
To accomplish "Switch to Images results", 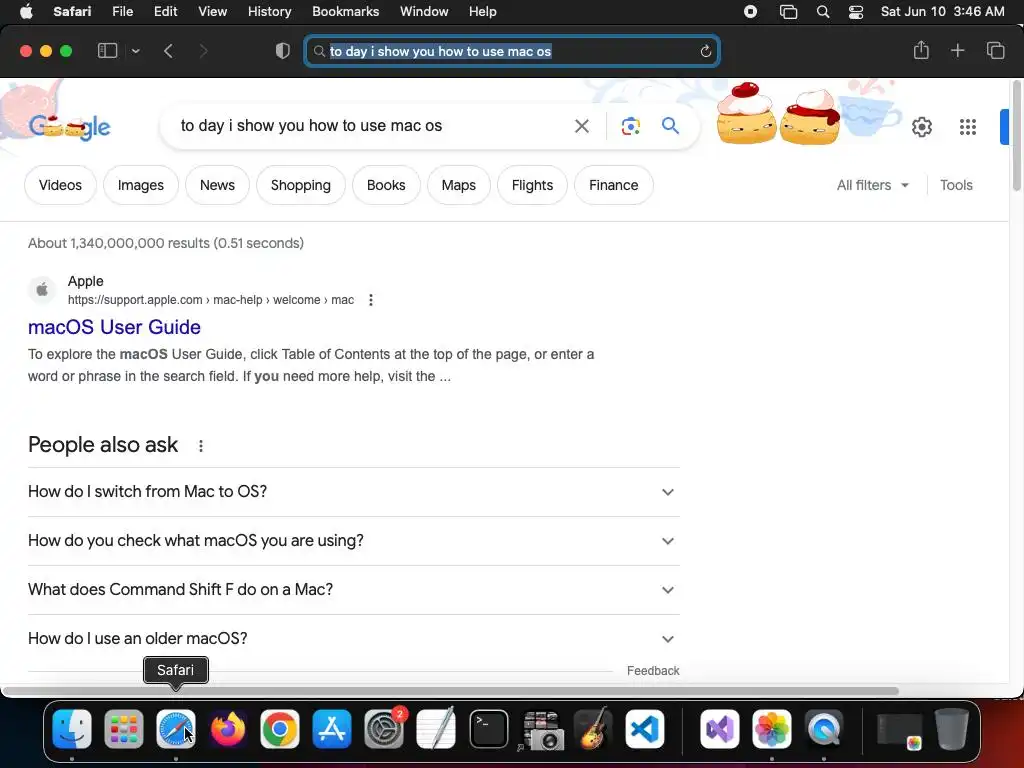I will click(140, 185).
